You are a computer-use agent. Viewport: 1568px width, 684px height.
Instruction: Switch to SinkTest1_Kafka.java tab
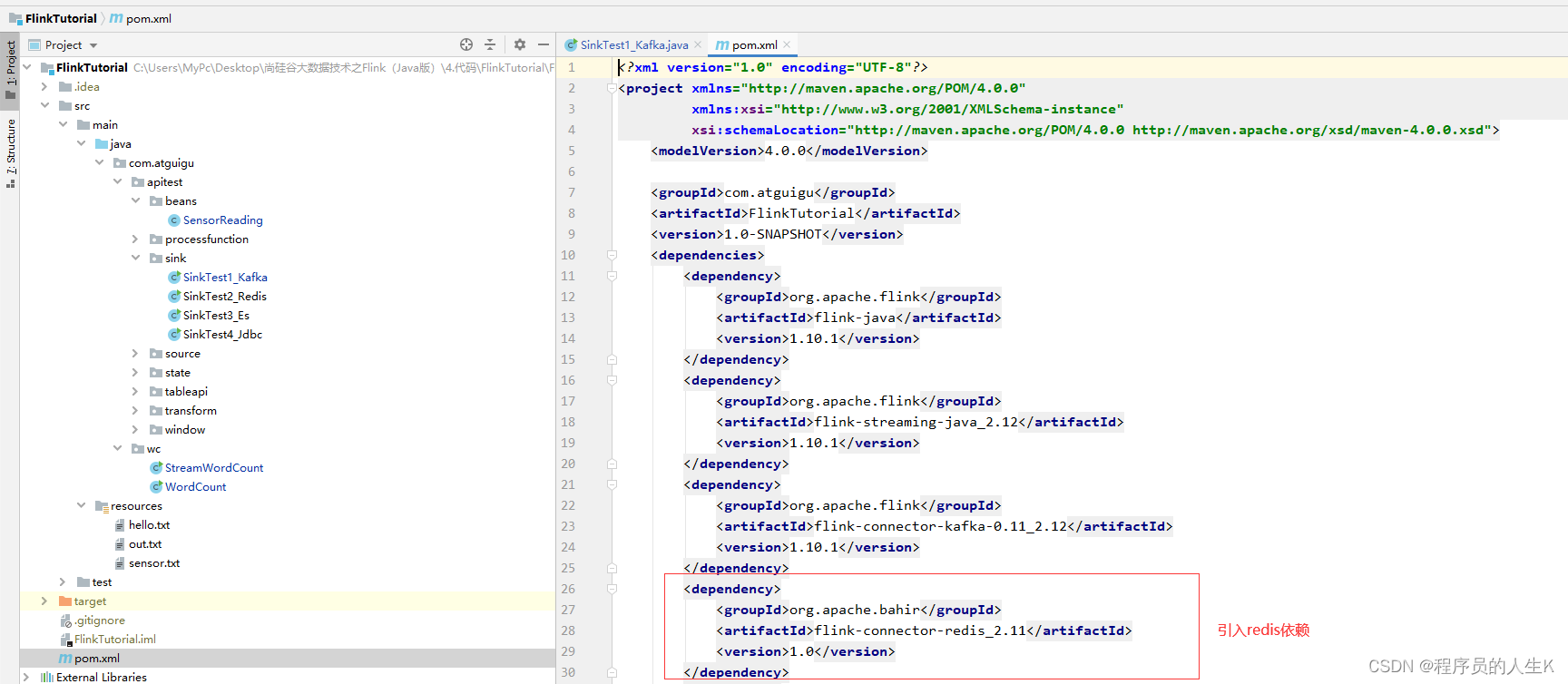coord(633,45)
